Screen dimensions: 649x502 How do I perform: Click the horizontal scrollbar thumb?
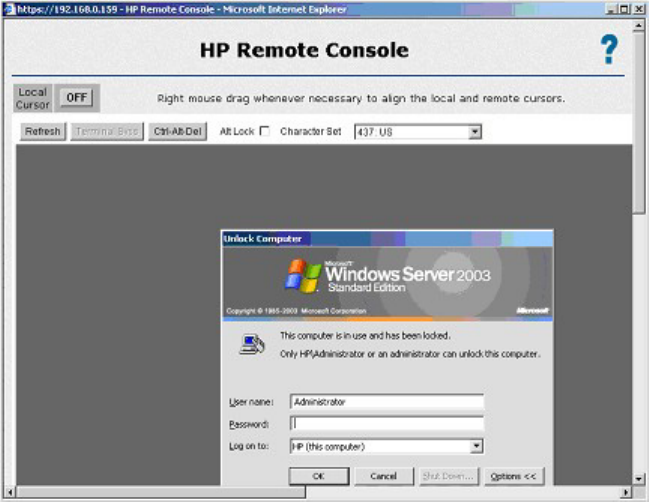[161, 492]
